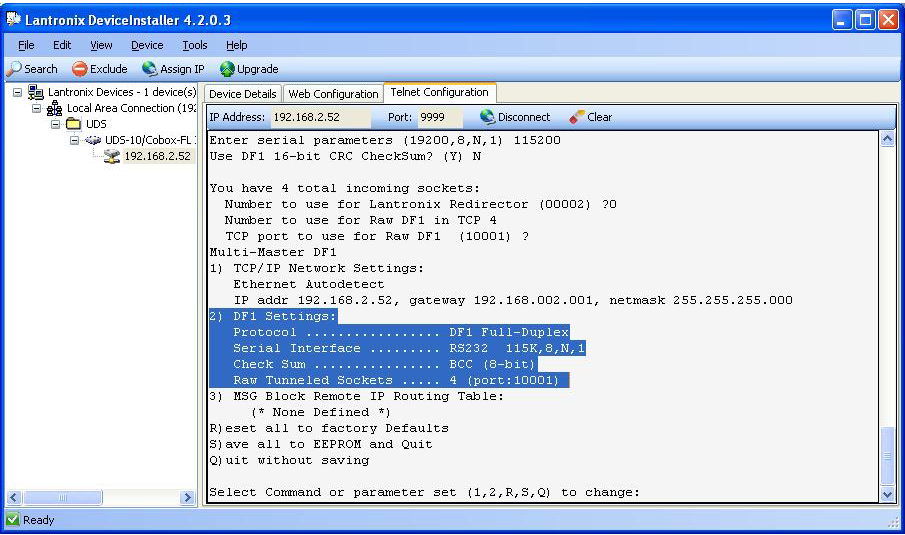The image size is (905, 535).
Task: Click the Assign IP toolbar label
Action: click(x=182, y=69)
